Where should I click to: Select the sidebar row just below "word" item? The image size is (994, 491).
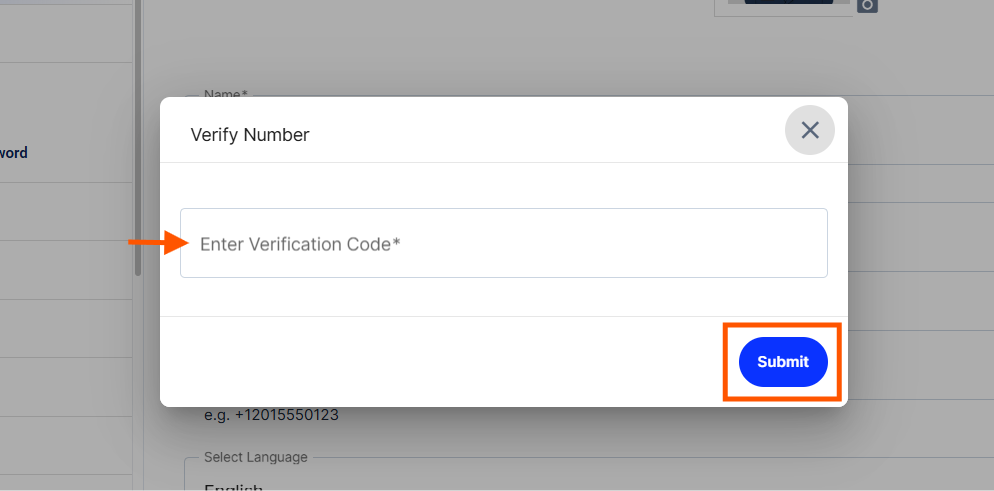click(x=66, y=212)
